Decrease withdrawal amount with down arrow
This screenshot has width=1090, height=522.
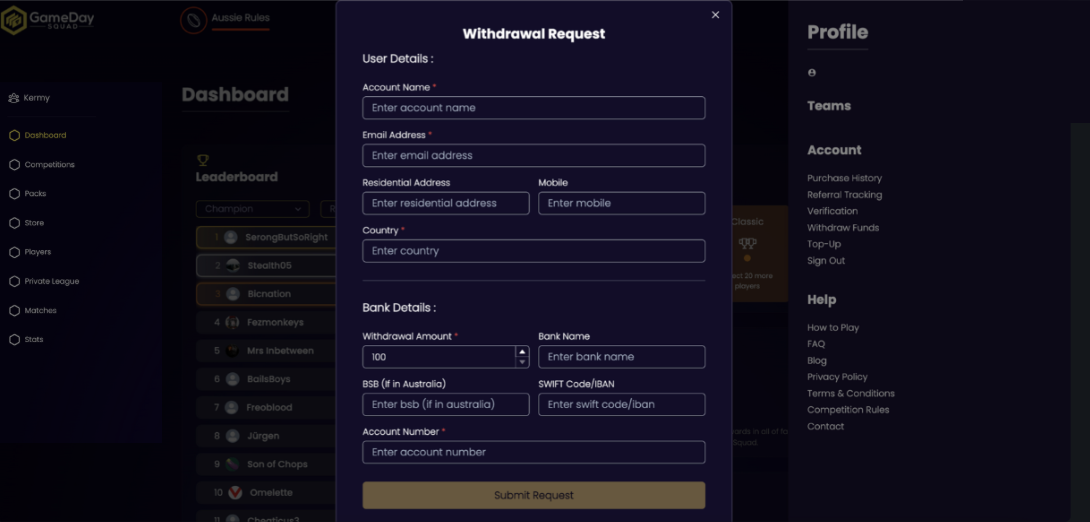[522, 362]
